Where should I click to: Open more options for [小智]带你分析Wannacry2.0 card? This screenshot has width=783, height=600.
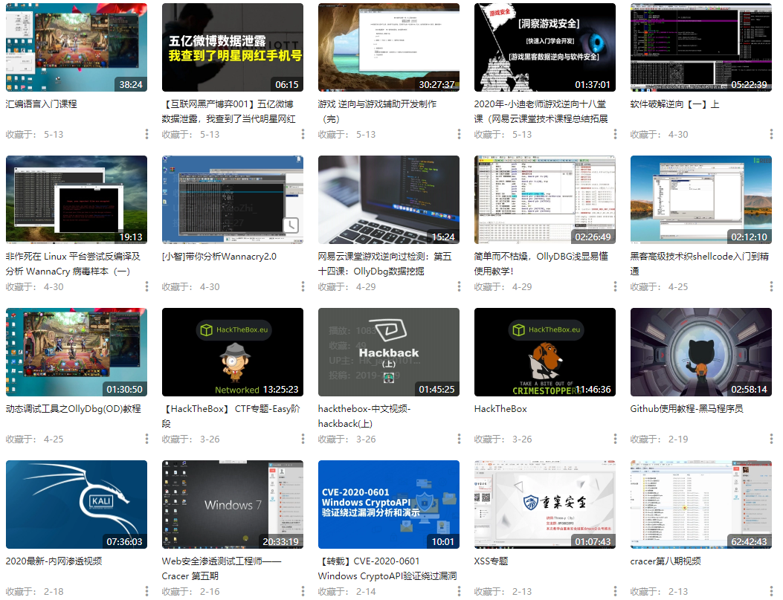[303, 287]
